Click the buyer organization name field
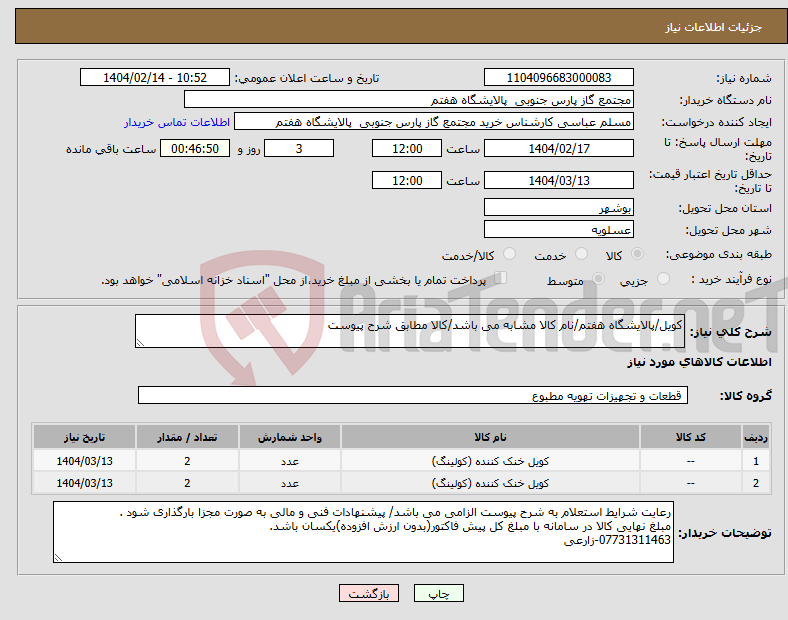Screen dimensions: 788x620 pyautogui.click(x=409, y=99)
